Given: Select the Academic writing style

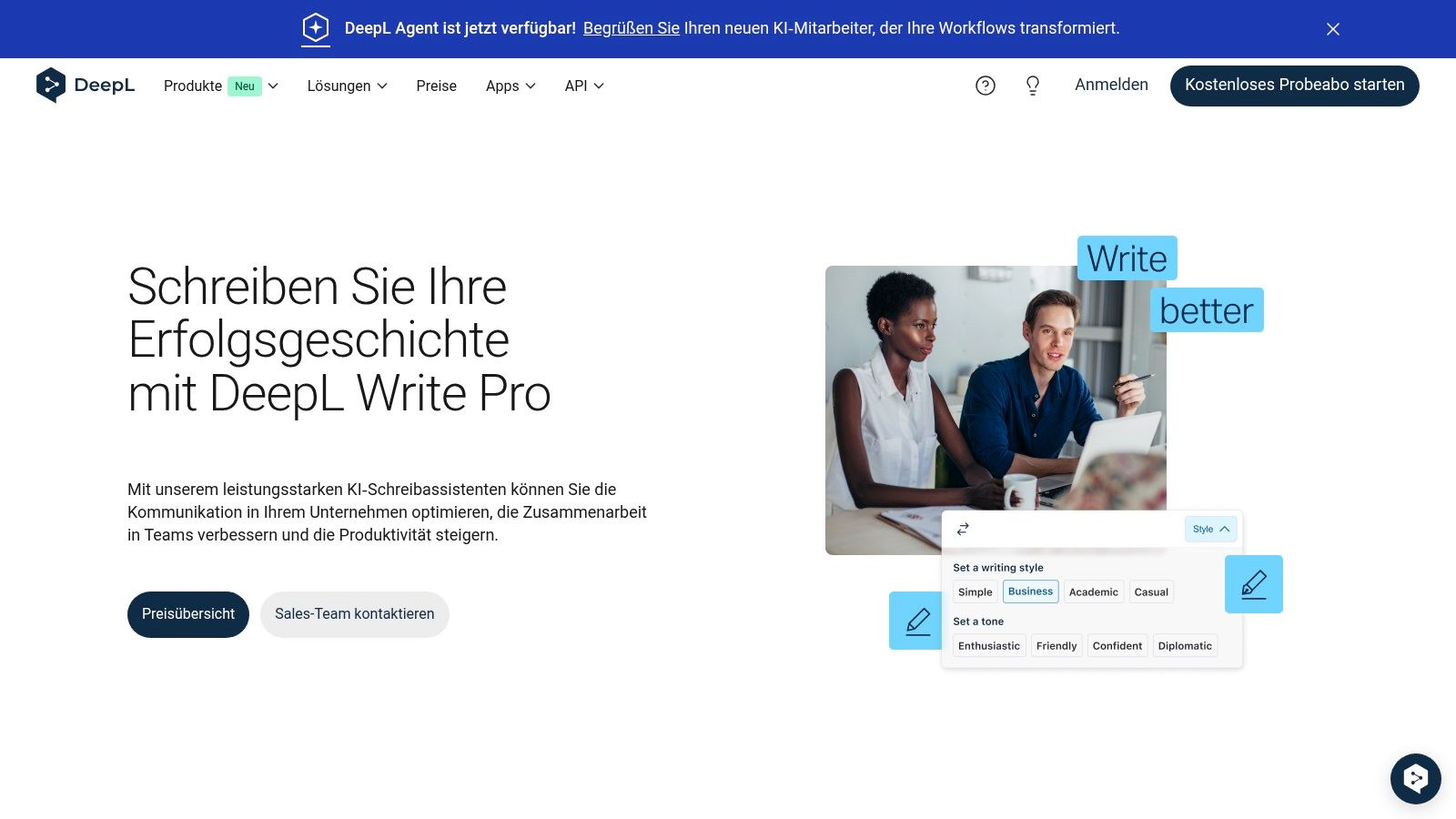Looking at the screenshot, I should click(1093, 591).
